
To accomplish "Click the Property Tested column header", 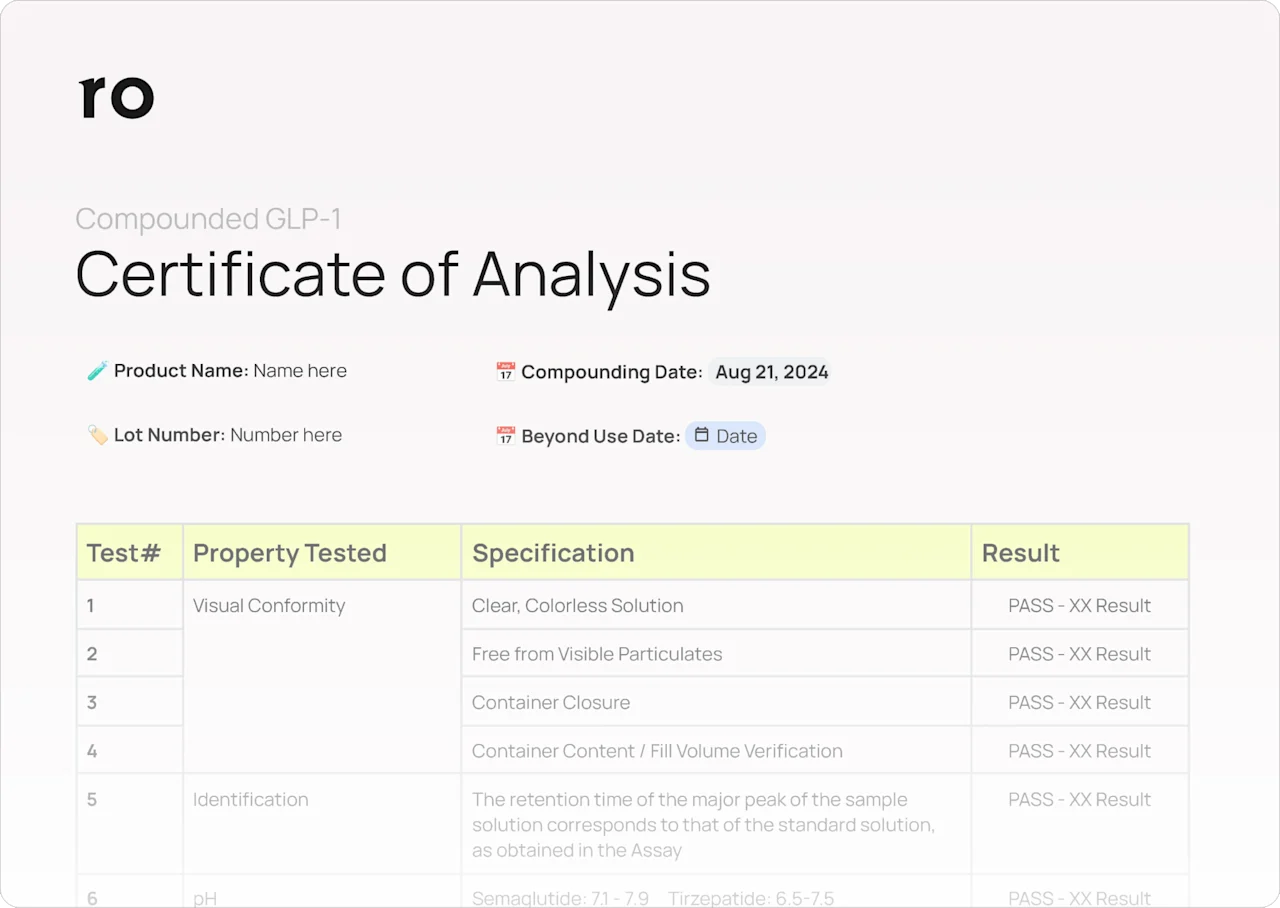I will (289, 553).
